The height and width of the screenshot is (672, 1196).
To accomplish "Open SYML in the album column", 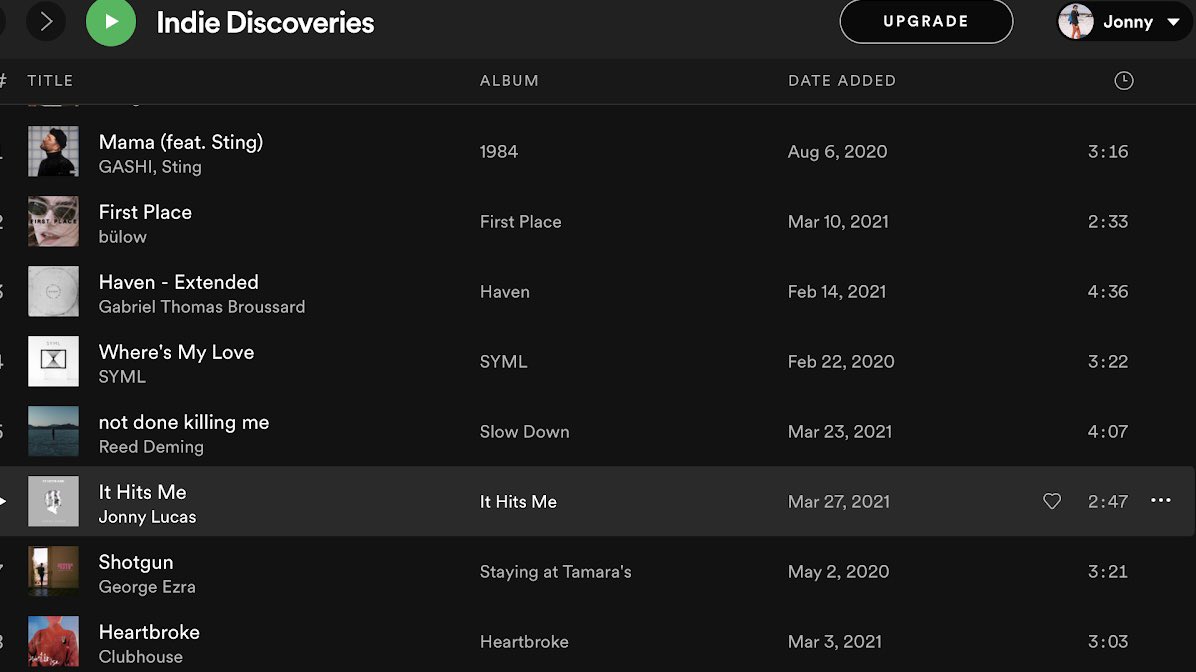I will pos(503,362).
